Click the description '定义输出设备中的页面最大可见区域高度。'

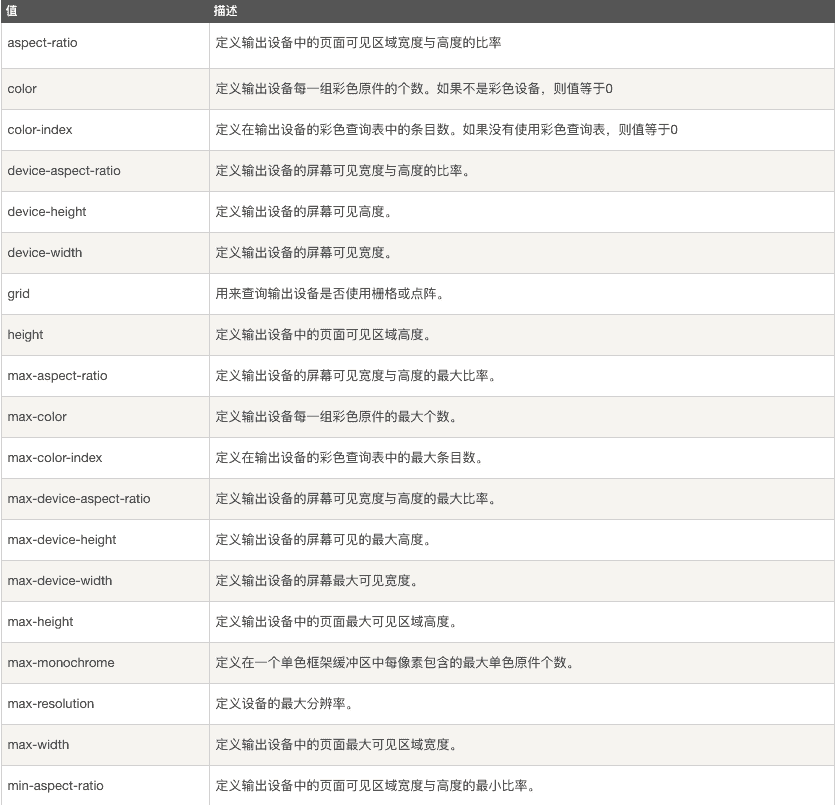(337, 622)
